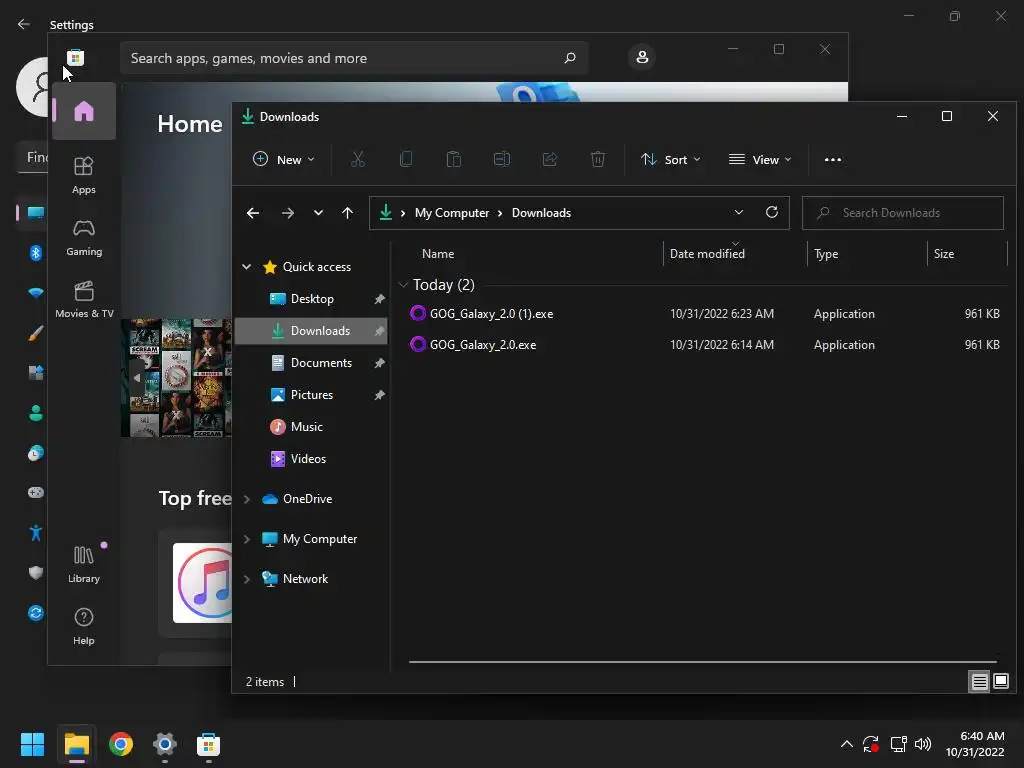Click the horizontal scrollbar in file list
Screen dimensions: 1024x768
pos(703,662)
